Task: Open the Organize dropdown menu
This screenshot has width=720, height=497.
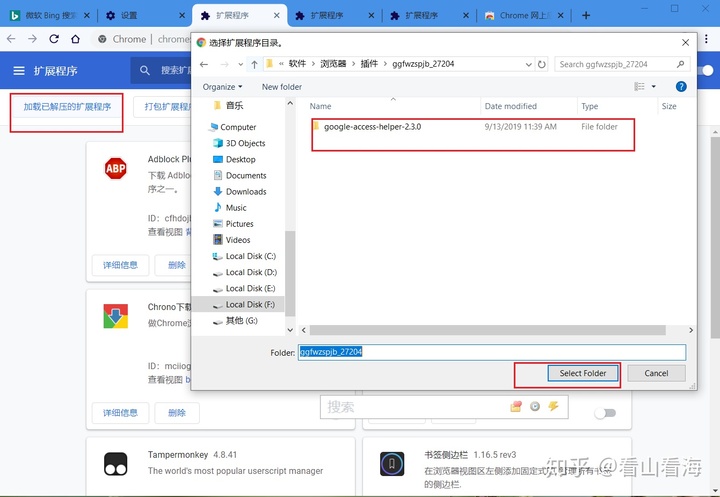Action: pos(222,87)
